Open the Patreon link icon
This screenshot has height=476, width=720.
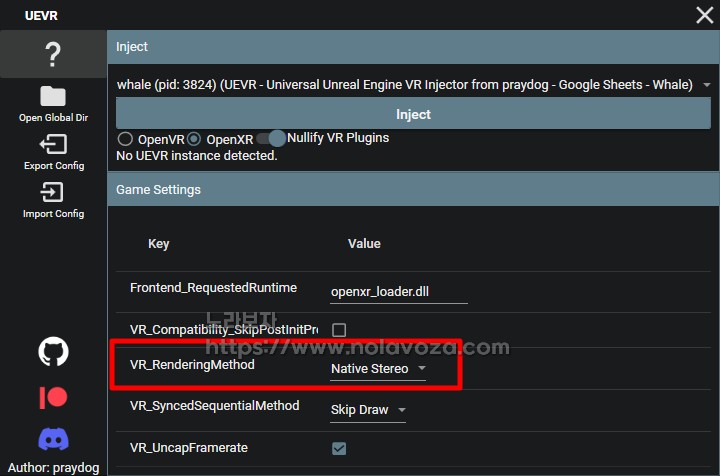[53, 397]
